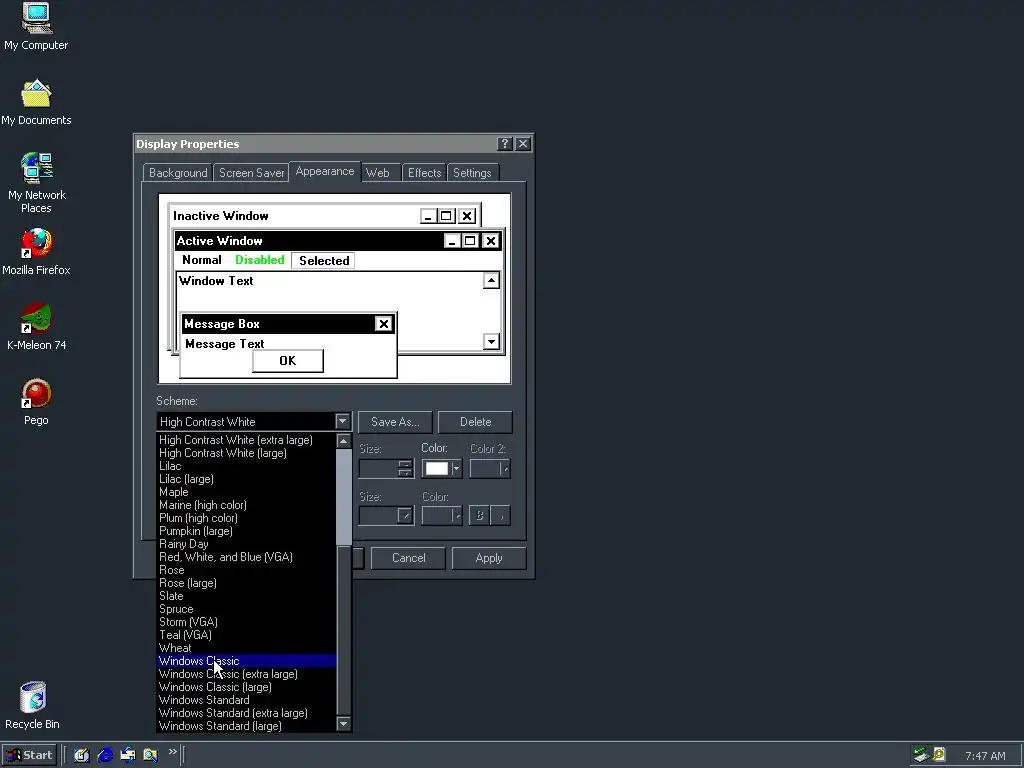Select the Lilac (large) scheme
Viewport: 1024px width, 768px height.
(246, 479)
